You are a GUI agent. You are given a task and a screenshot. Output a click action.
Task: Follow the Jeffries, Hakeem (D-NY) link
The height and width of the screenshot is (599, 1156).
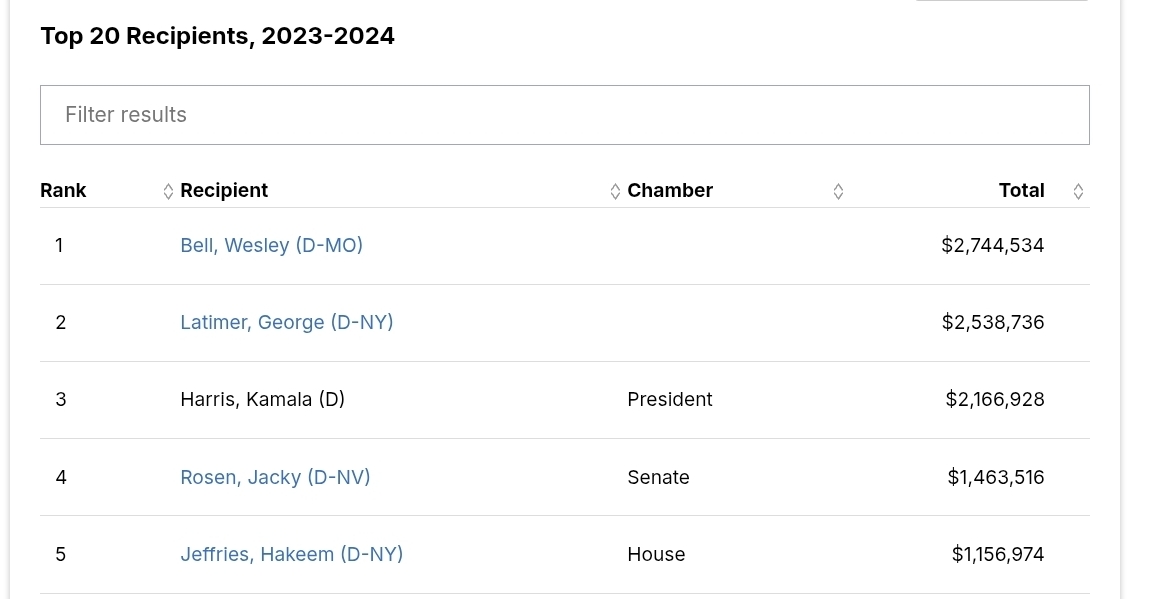click(292, 554)
